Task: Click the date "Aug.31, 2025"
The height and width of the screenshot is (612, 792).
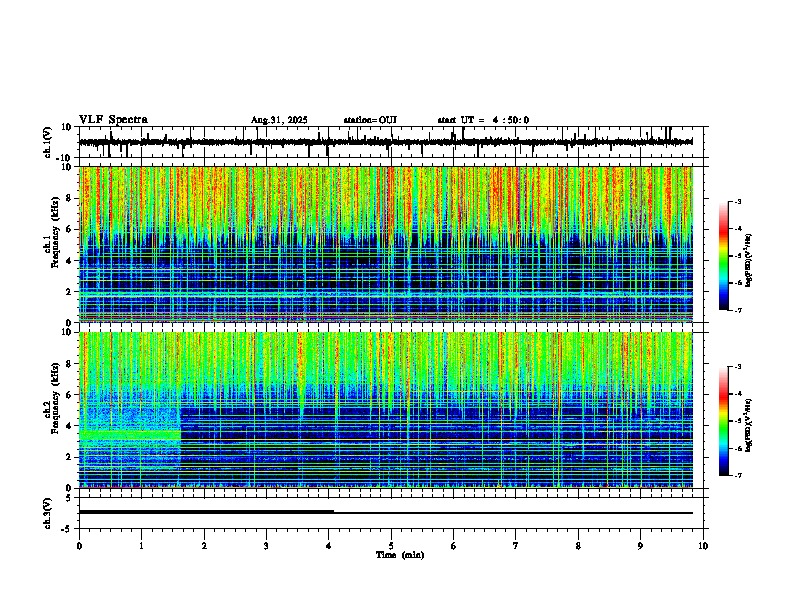Action: click(x=279, y=120)
